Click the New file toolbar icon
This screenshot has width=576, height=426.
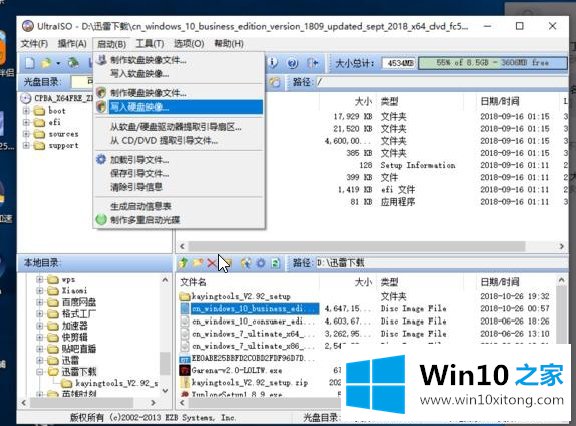(30, 63)
